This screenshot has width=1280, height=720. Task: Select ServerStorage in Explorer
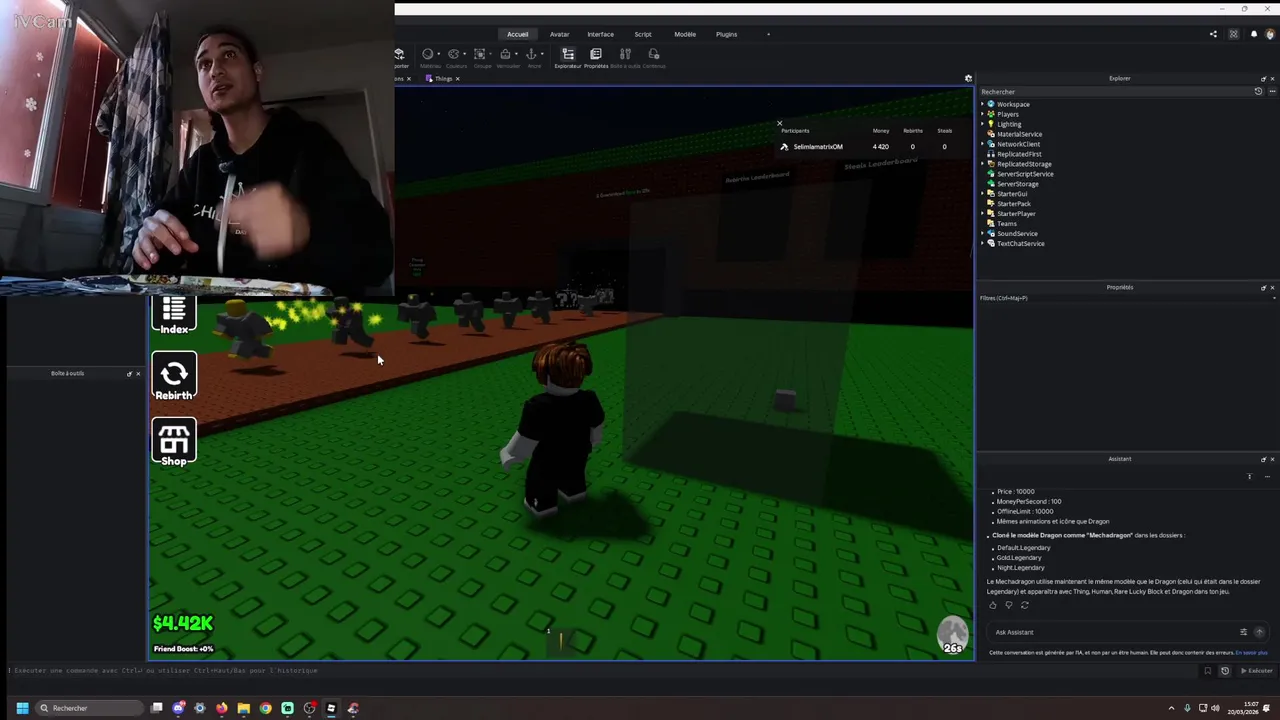1017,184
